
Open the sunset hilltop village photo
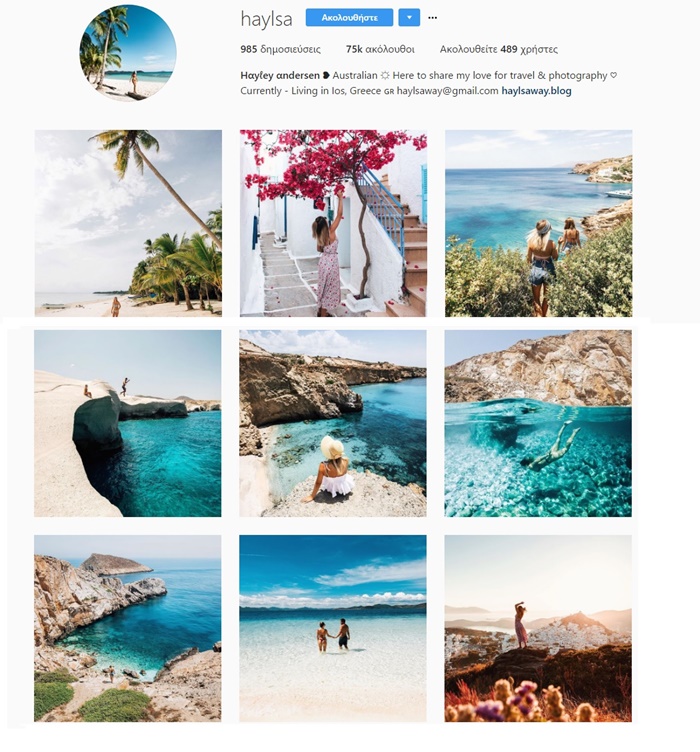538,628
